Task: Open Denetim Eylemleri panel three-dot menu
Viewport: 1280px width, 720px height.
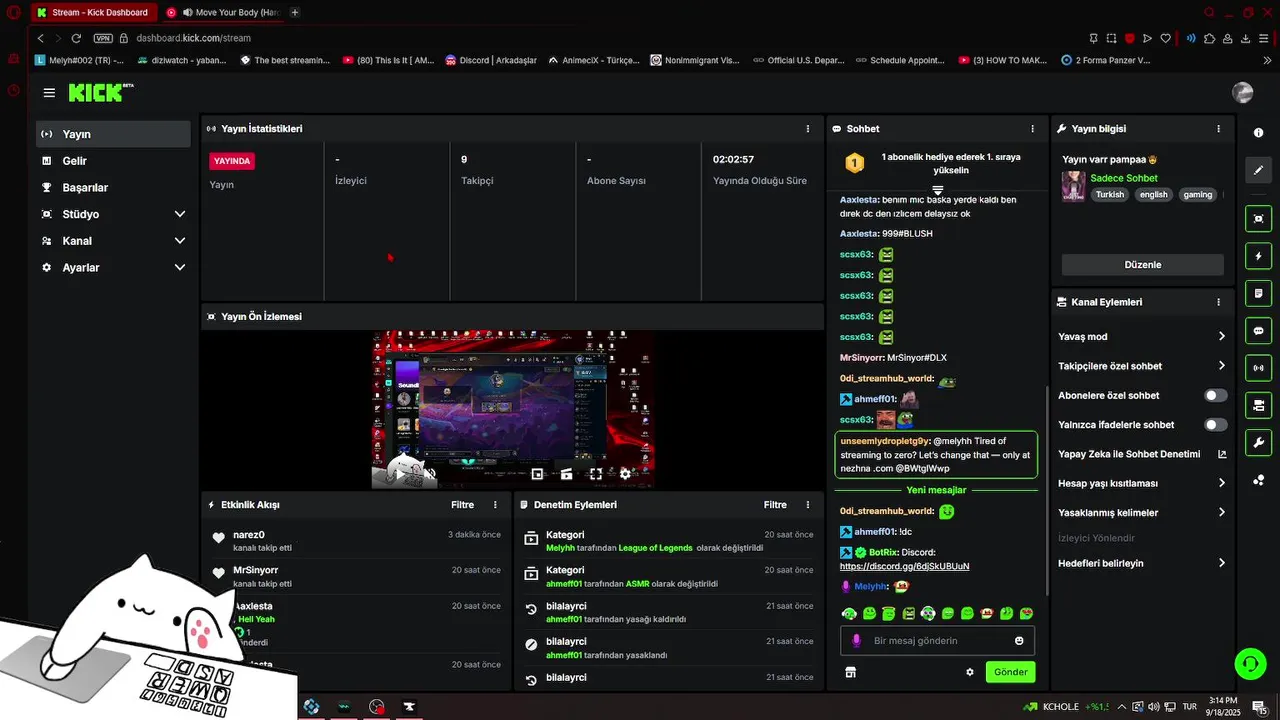Action: coord(808,505)
